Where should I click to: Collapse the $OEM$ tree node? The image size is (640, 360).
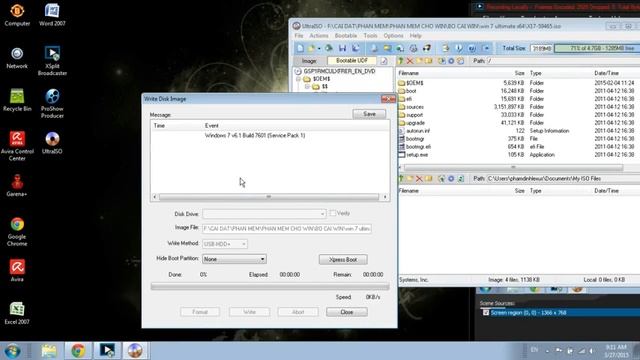tap(298, 79)
